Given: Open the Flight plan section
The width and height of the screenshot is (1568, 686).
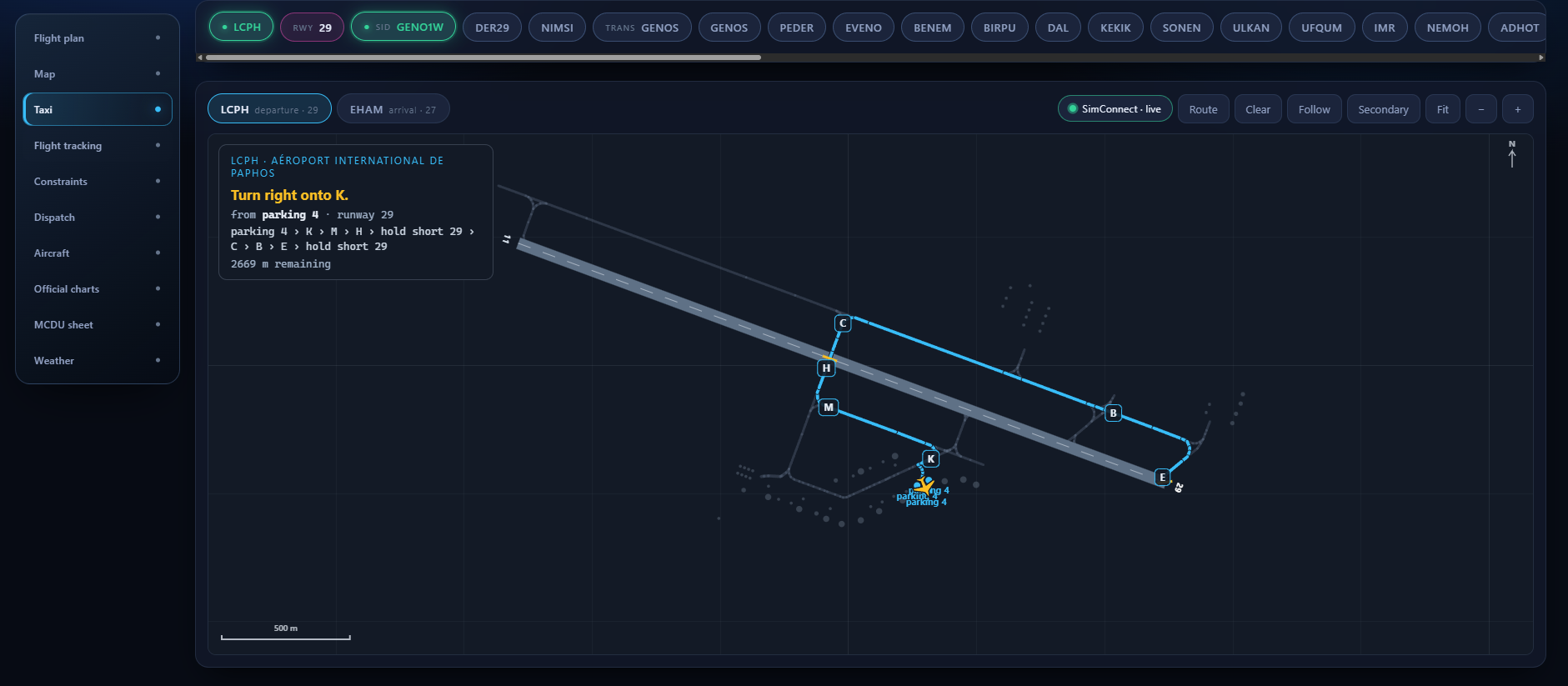Looking at the screenshot, I should [98, 38].
